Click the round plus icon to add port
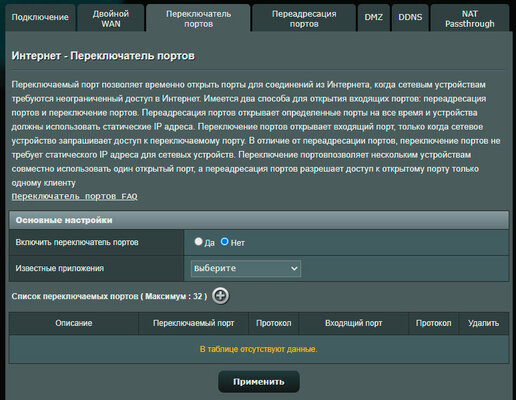Screen dimensions: 516x400 click(x=221, y=296)
